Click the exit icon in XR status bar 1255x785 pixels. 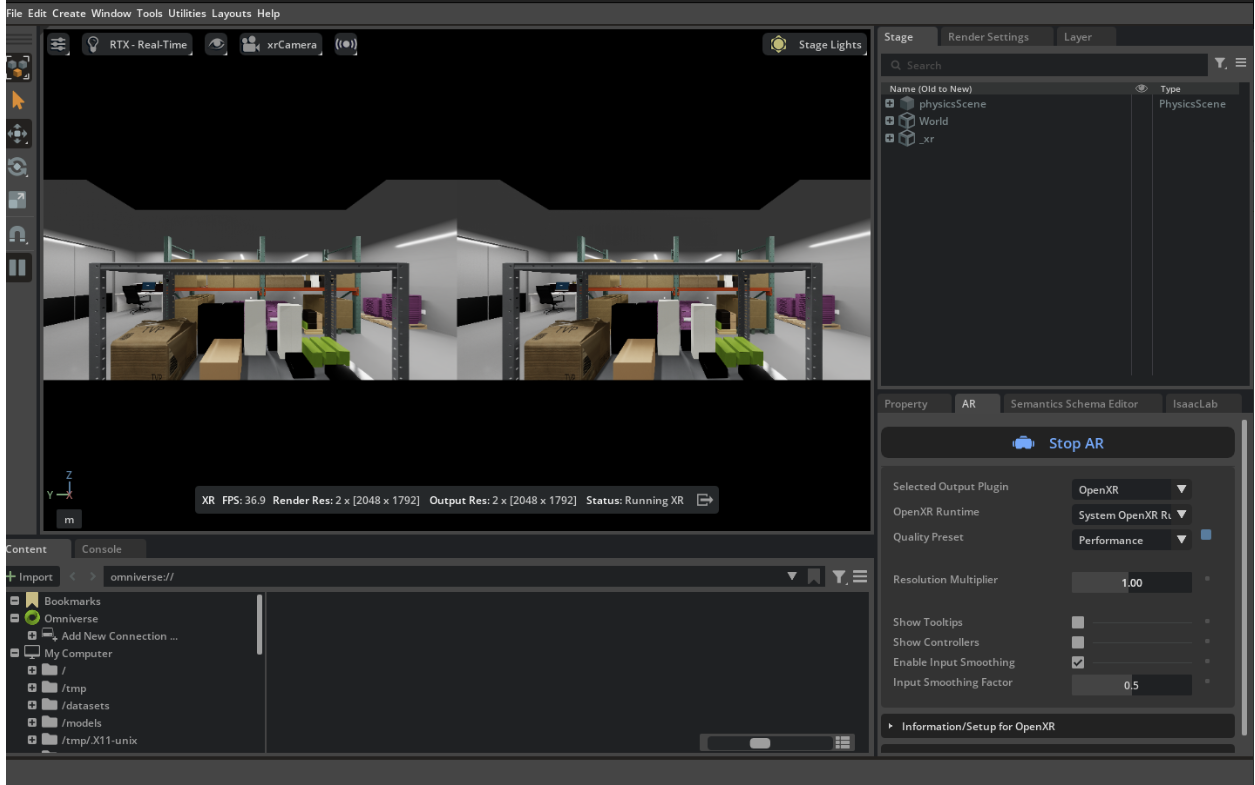click(x=704, y=500)
